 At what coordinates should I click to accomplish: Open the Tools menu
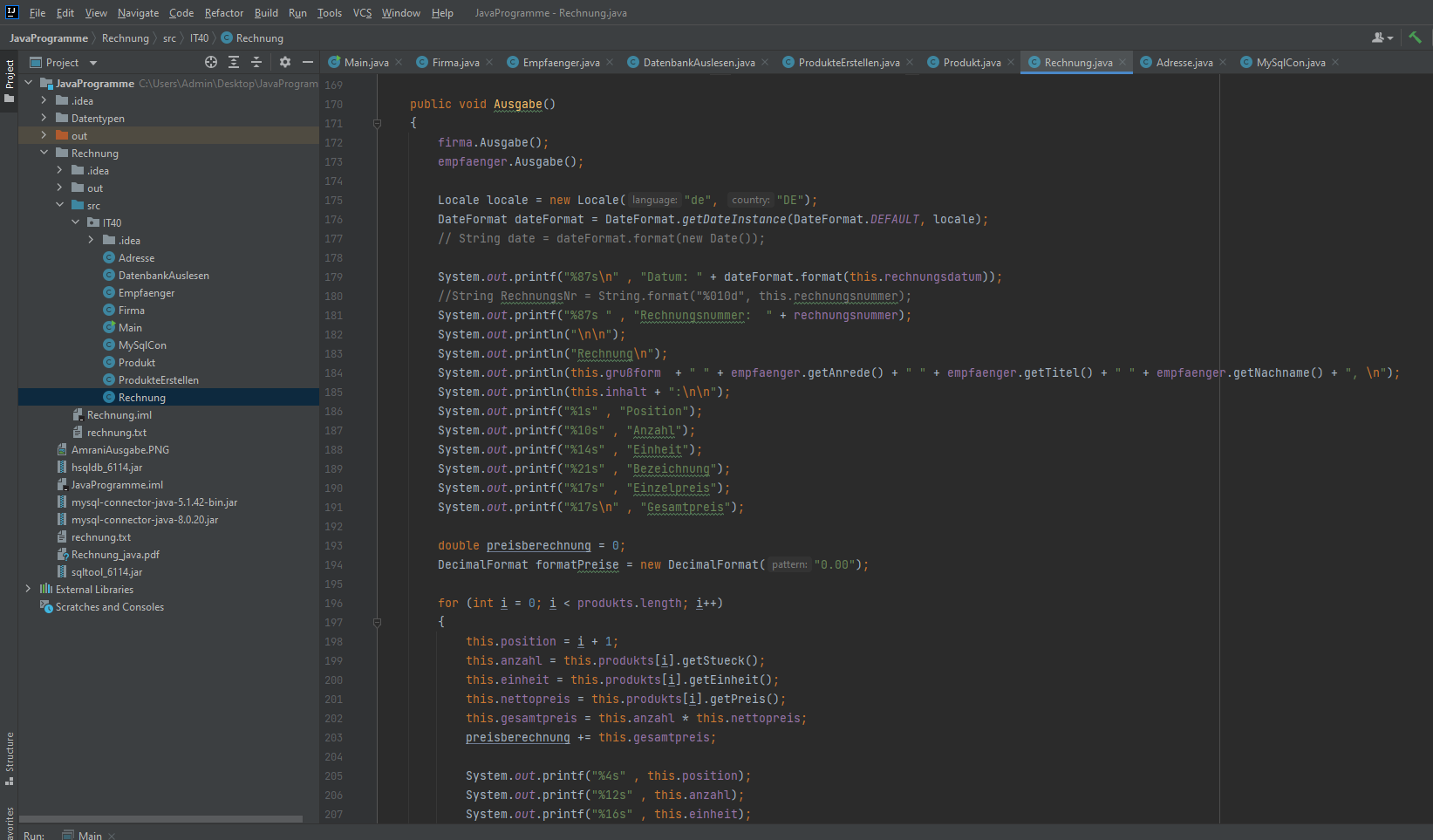330,13
